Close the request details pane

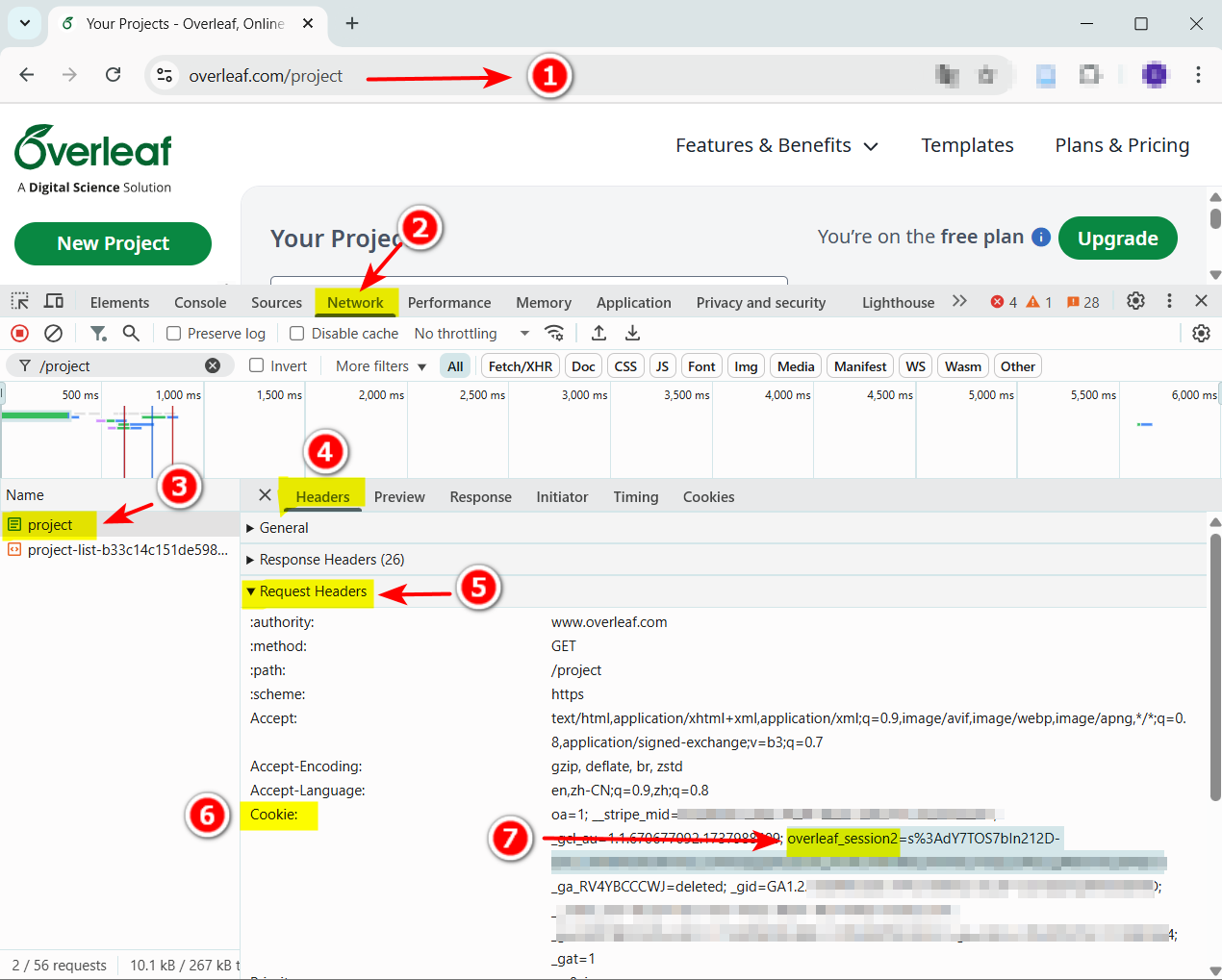(x=265, y=495)
